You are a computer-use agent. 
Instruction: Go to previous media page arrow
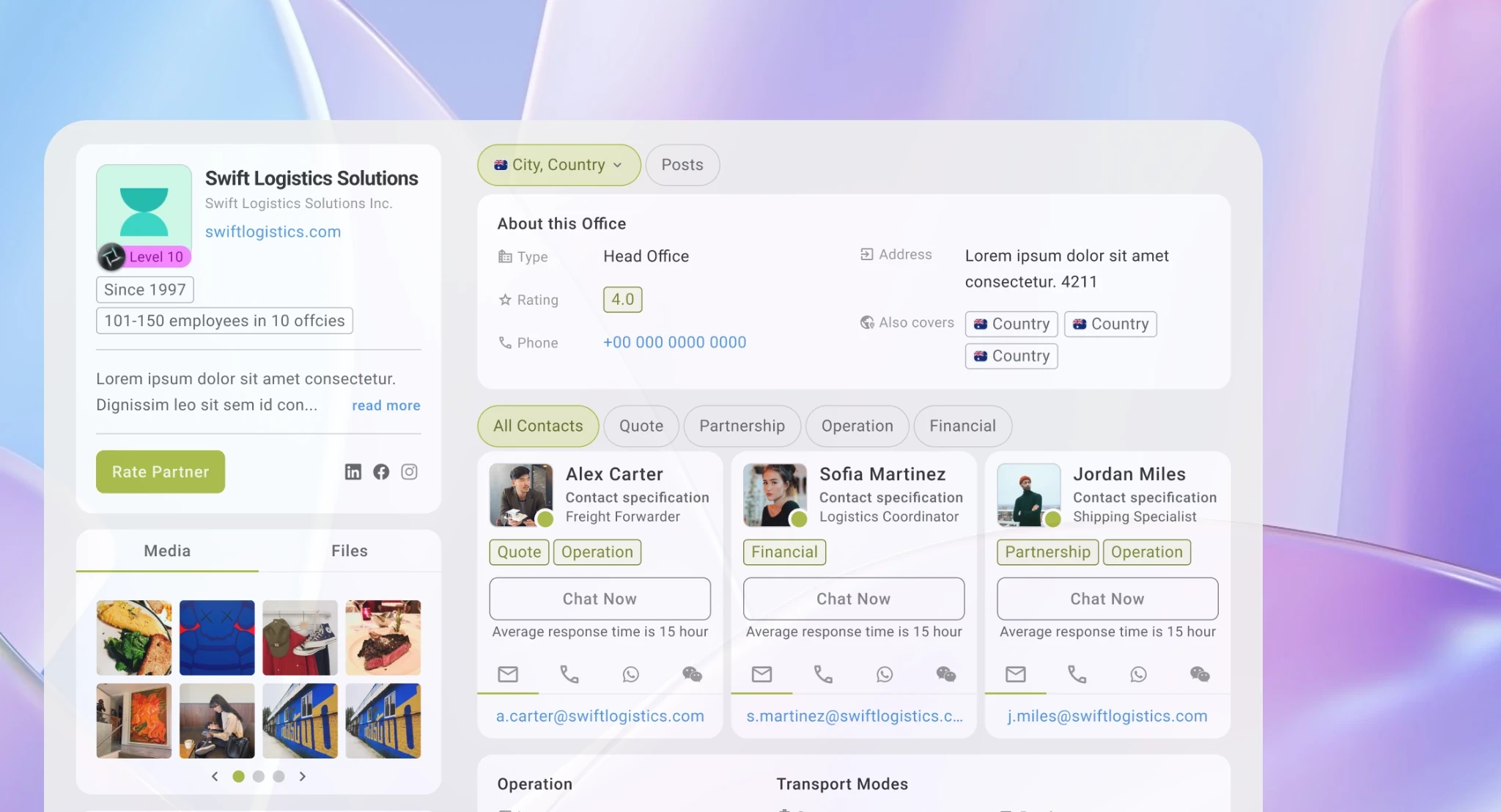coord(215,777)
